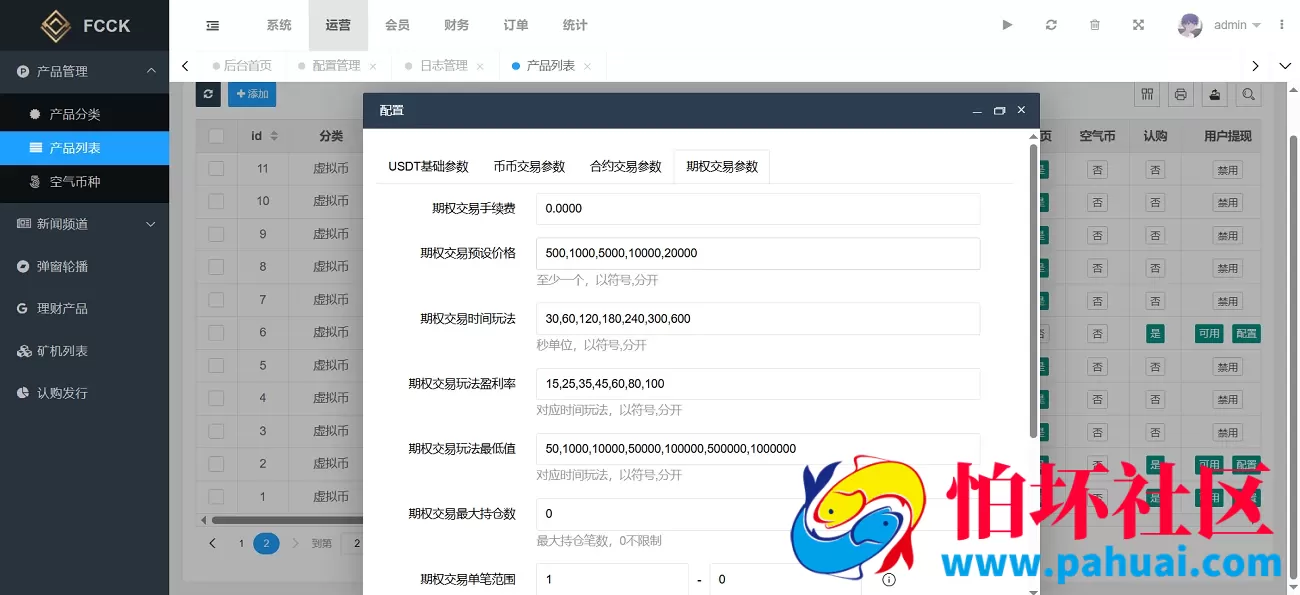1300x595 pixels.
Task: Close the 日志管理 page tab
Action: 480,66
